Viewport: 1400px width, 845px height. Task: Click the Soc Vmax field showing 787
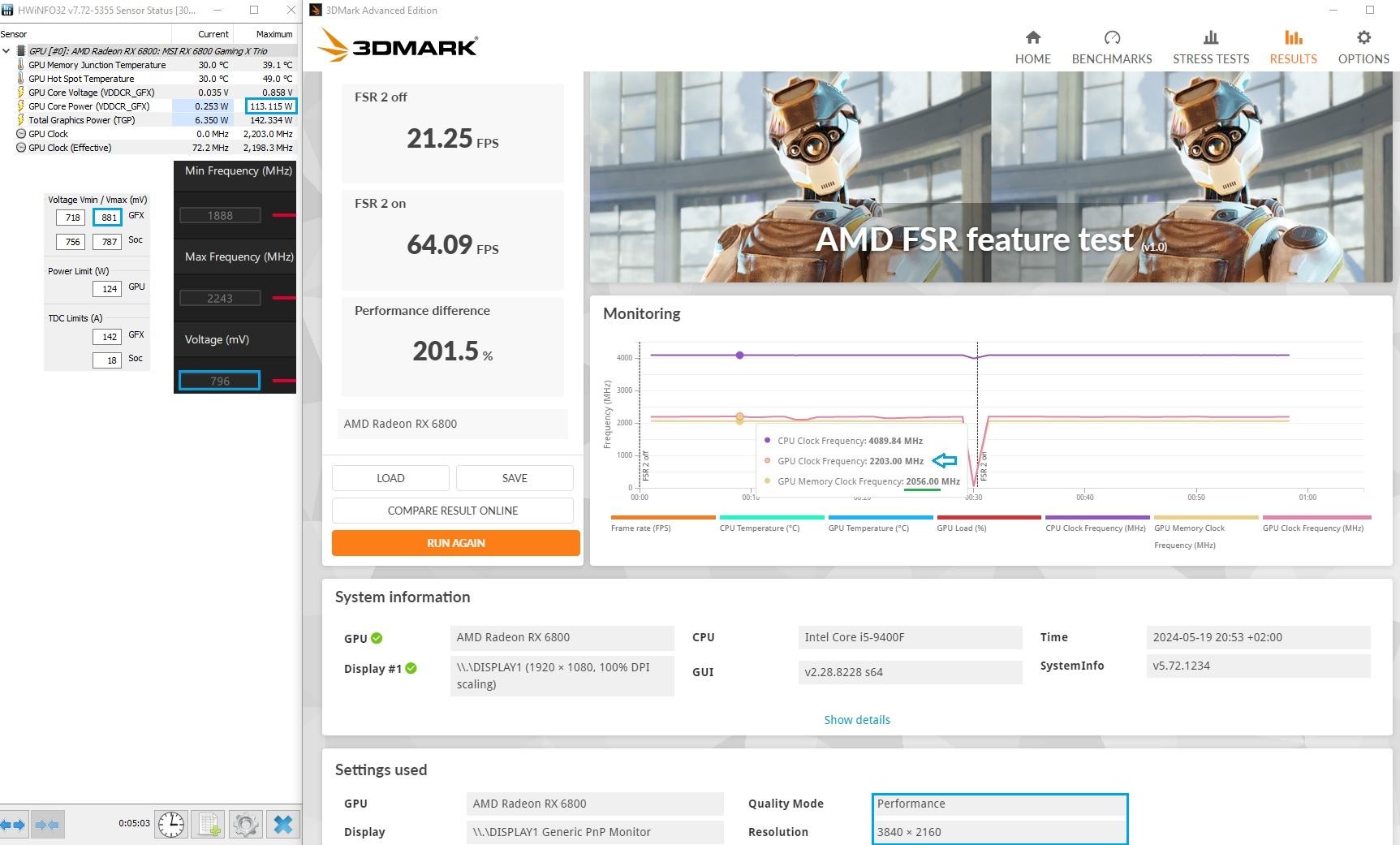point(108,242)
